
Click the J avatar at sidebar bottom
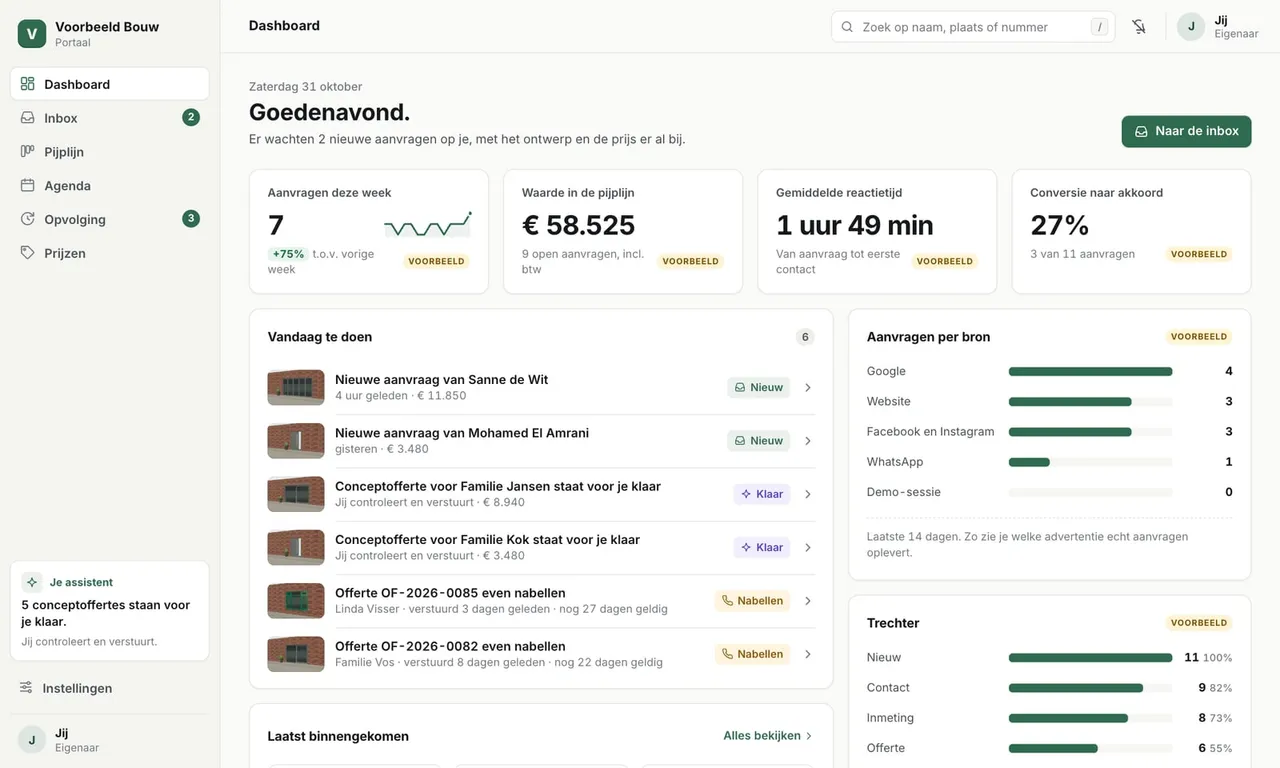tap(32, 740)
